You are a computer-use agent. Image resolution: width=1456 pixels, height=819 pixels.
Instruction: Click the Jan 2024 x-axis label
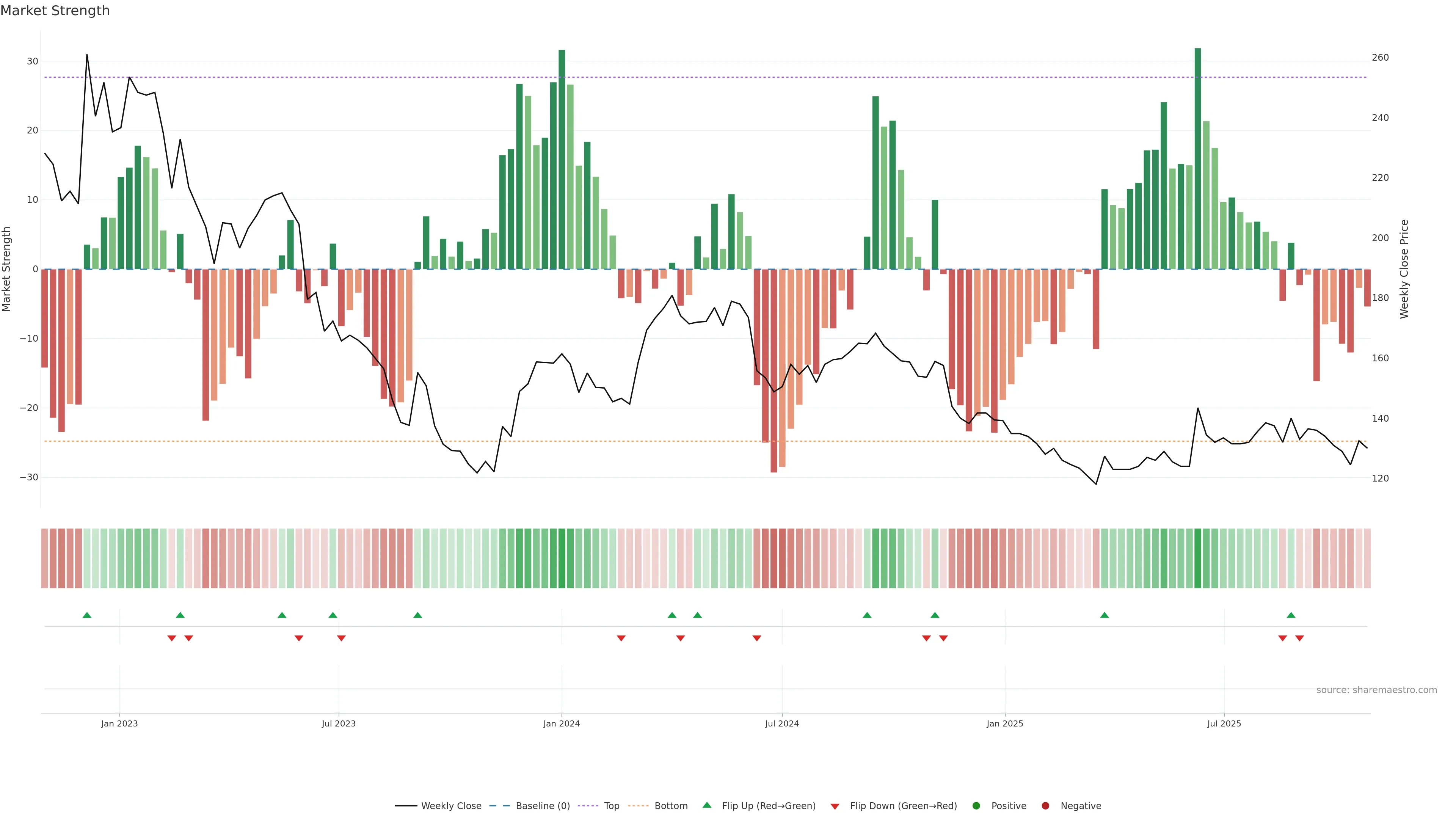561,723
